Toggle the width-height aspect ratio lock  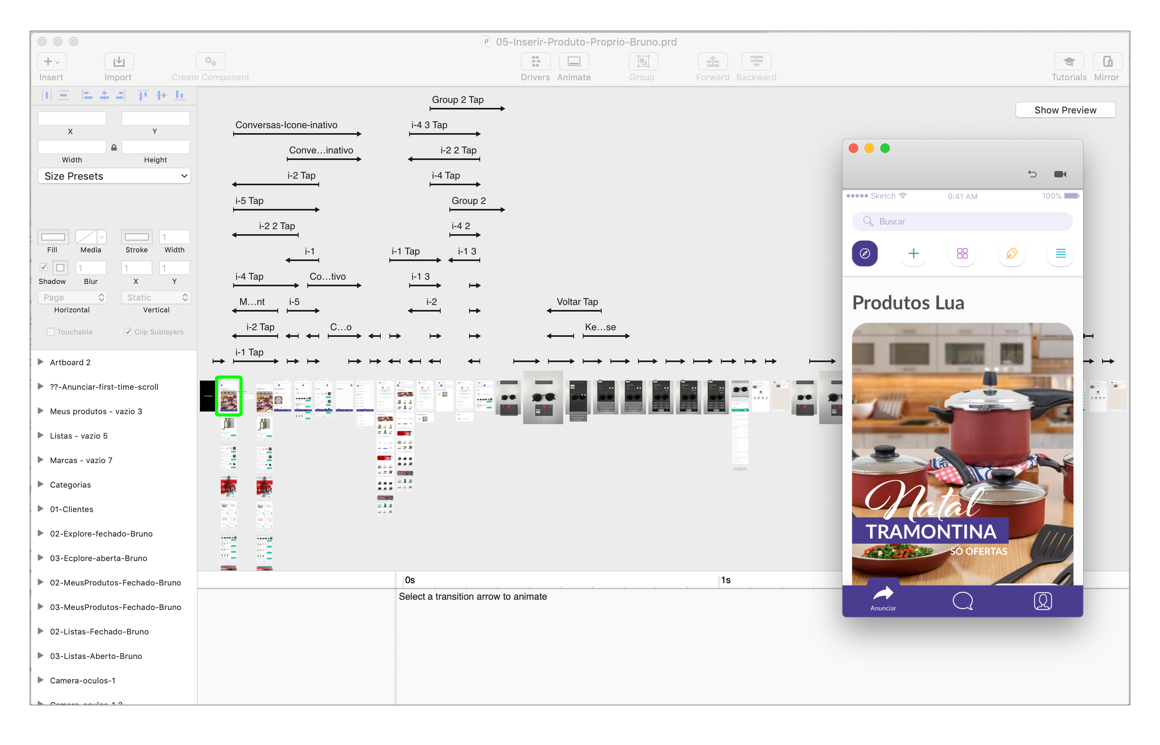pos(114,147)
